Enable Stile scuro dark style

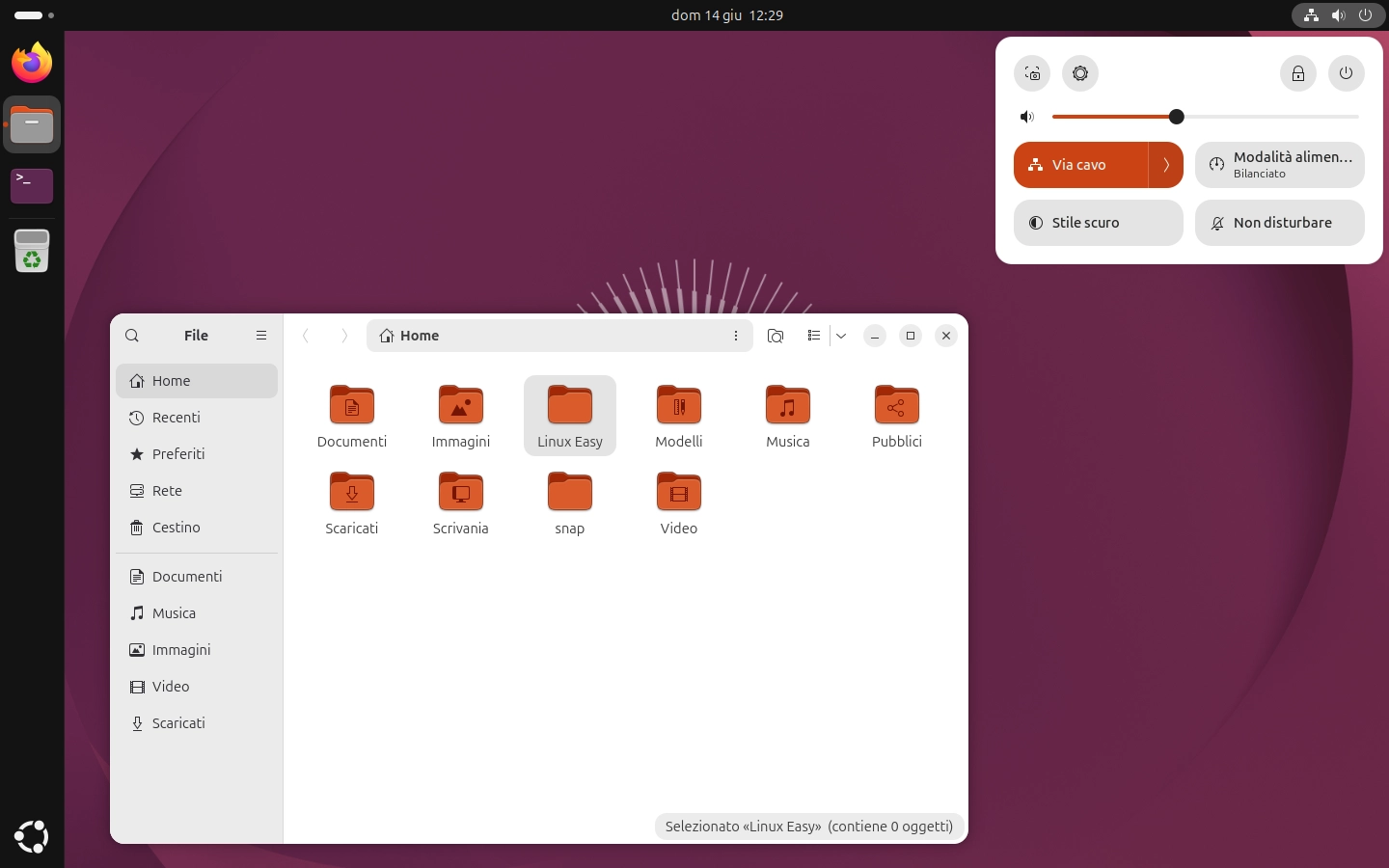click(x=1099, y=223)
